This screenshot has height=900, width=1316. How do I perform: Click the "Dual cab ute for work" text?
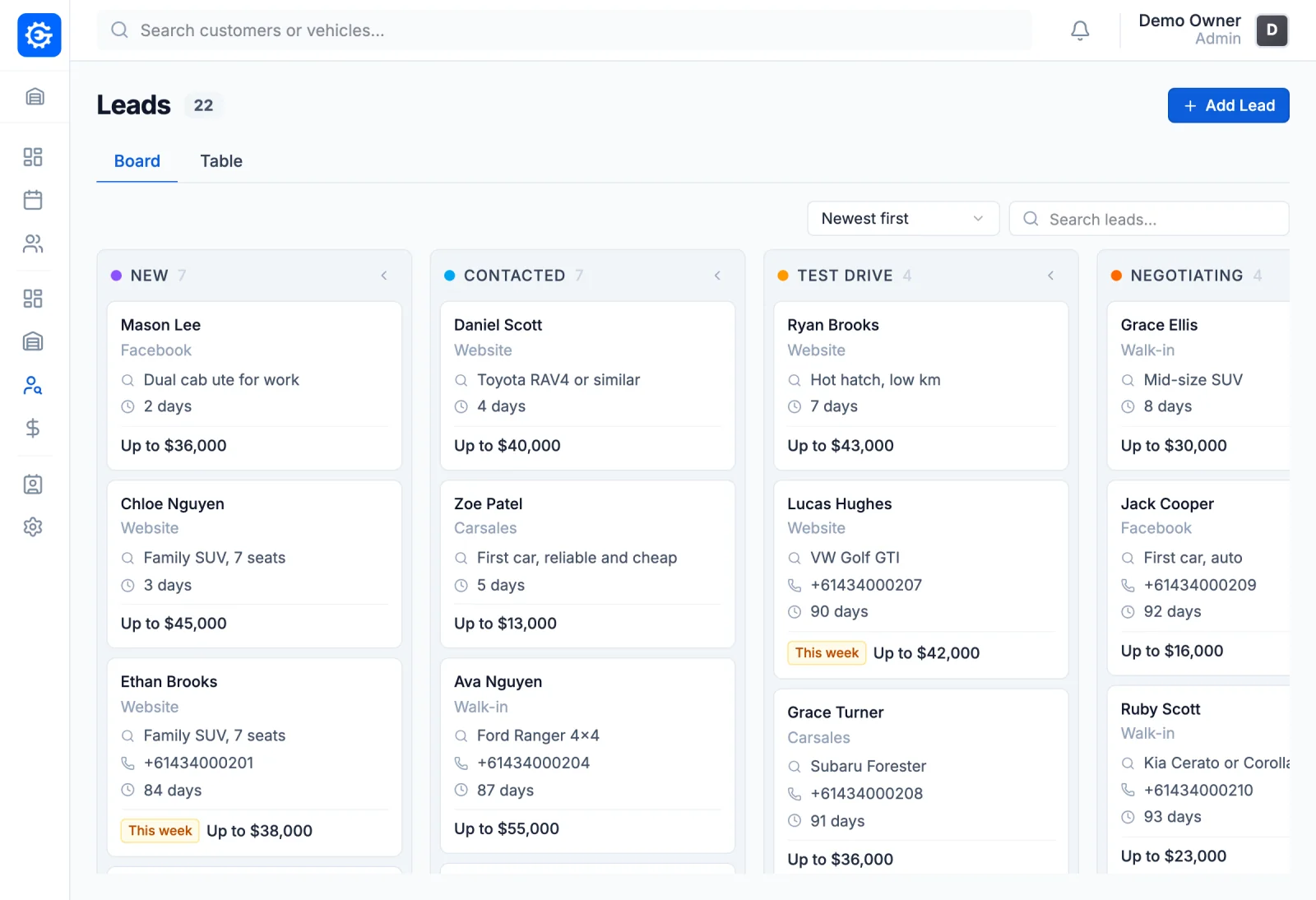click(221, 380)
